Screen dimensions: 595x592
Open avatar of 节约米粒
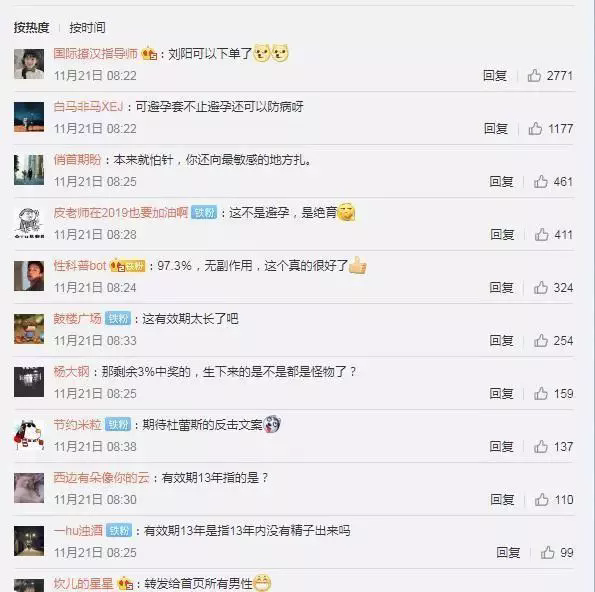click(x=29, y=435)
